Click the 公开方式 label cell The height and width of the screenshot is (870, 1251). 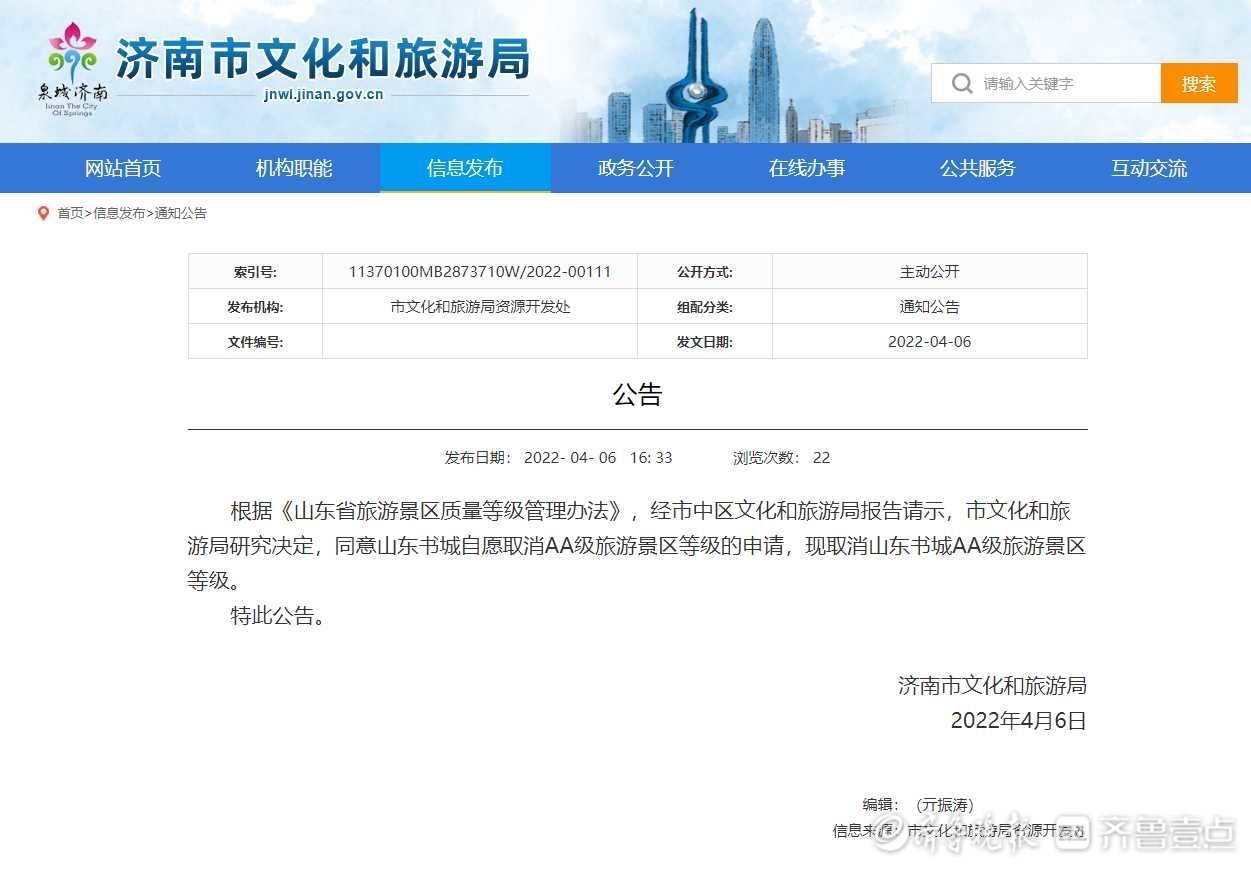coord(705,272)
